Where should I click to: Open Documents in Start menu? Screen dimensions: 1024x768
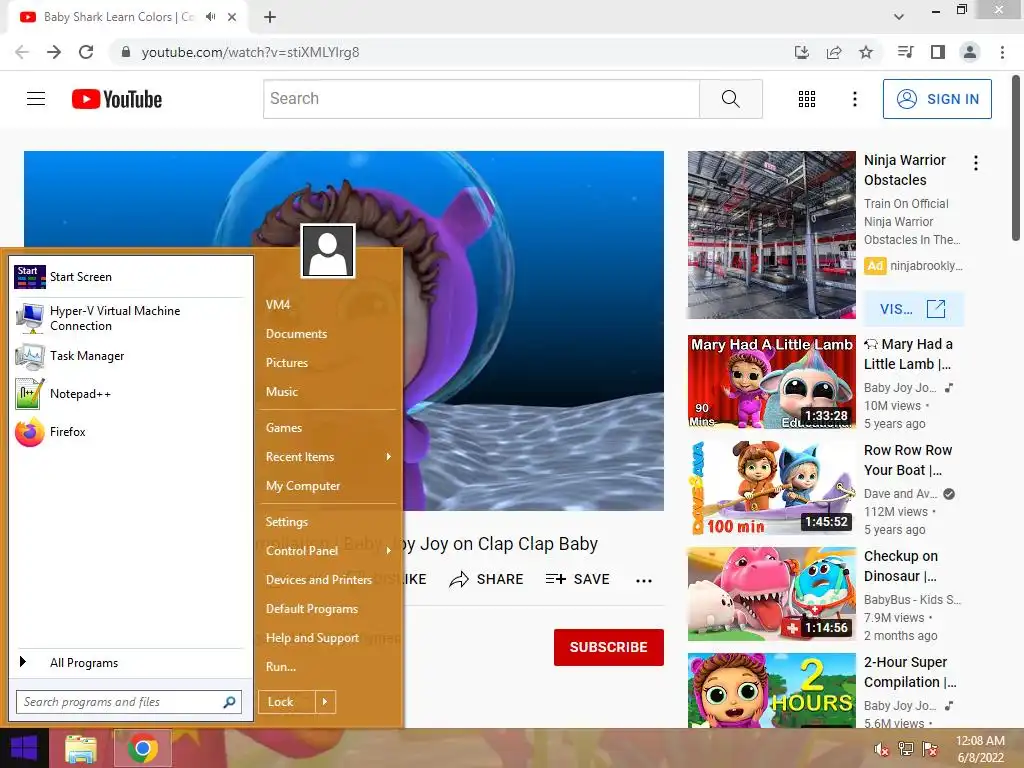click(296, 334)
